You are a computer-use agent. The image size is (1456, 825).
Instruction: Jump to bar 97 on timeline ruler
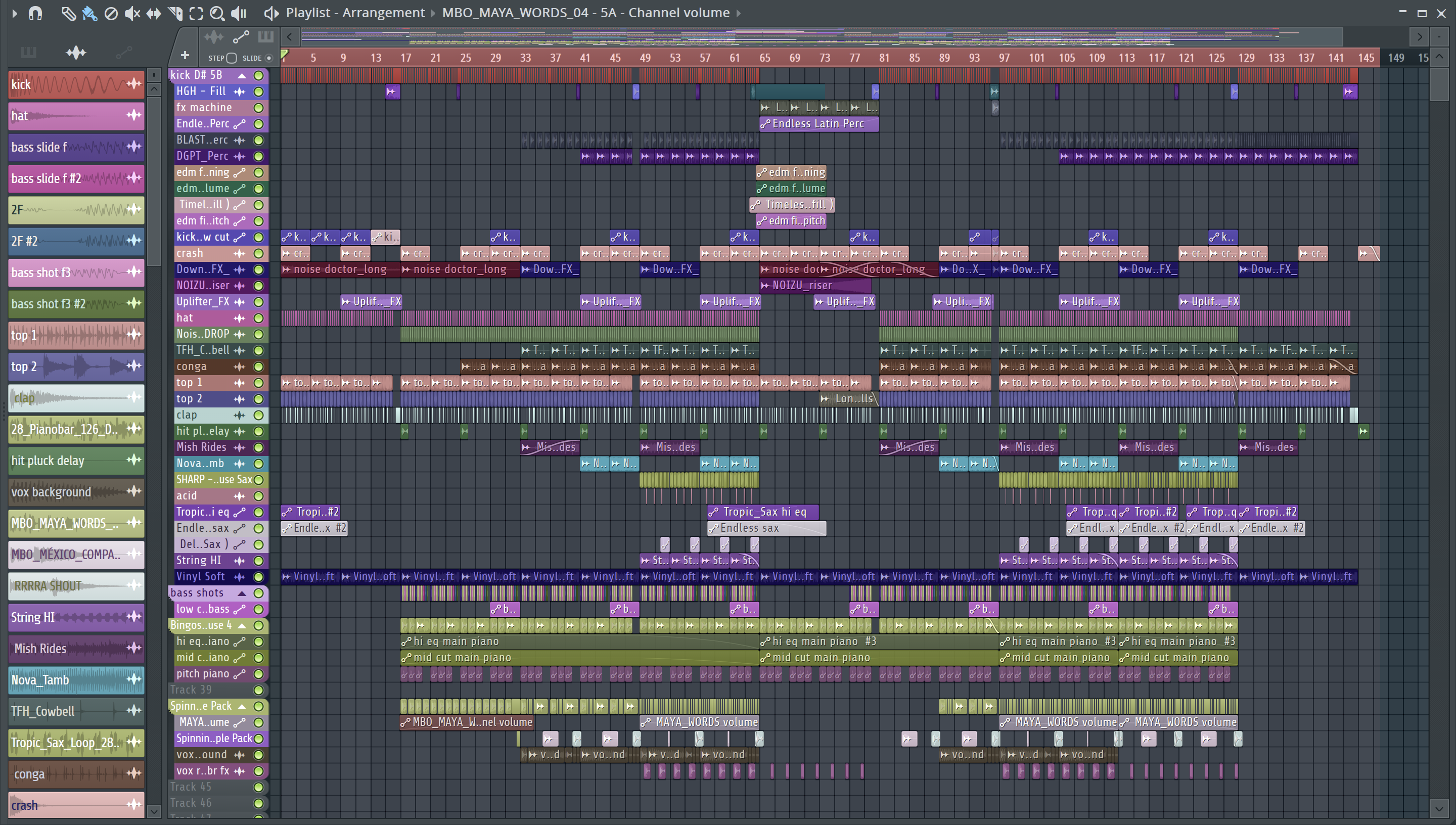point(1004,58)
